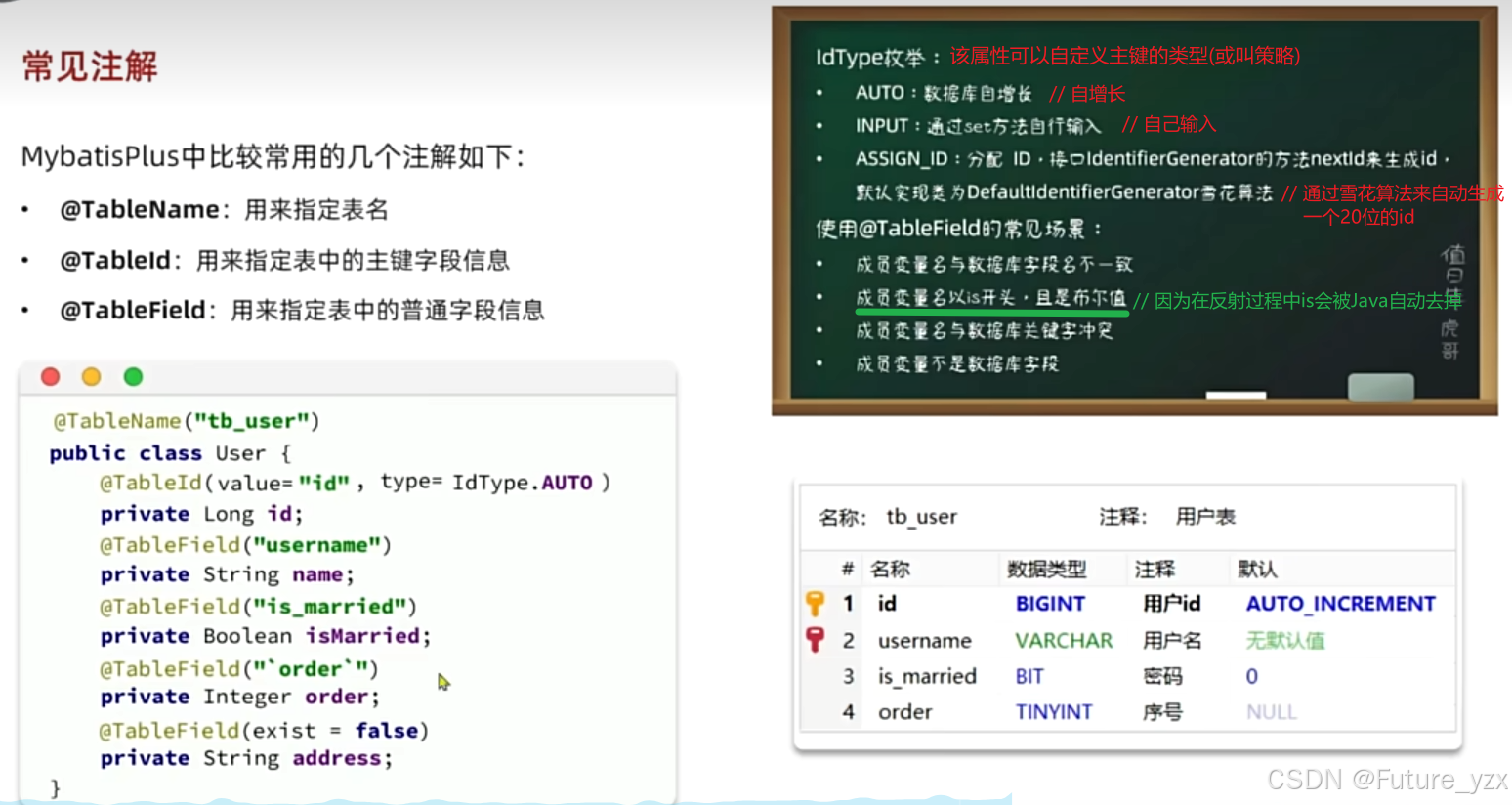Click the yellow minimize dot in code window
Viewport: 1512px width, 805px height.
(x=92, y=377)
